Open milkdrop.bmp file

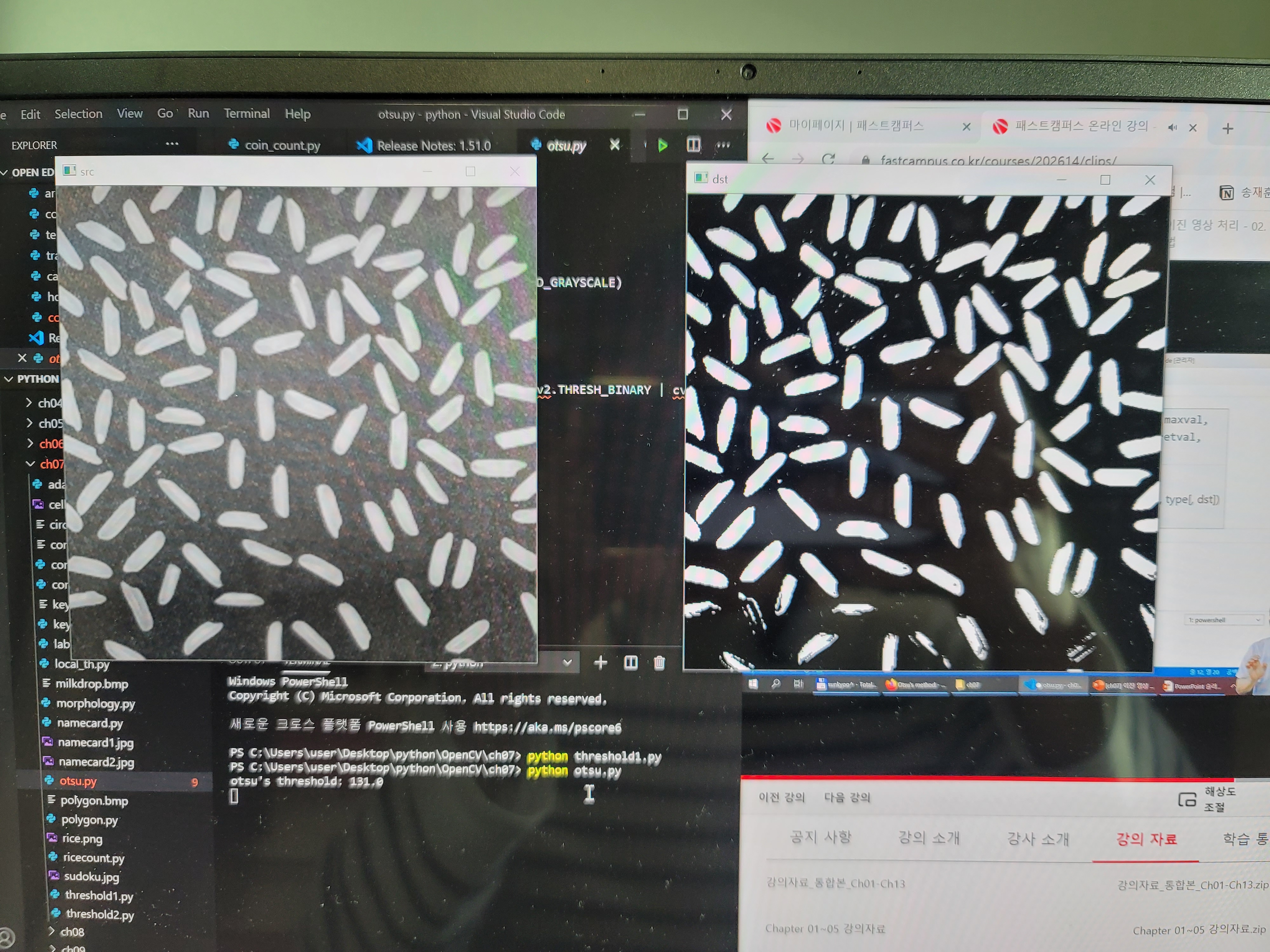click(x=84, y=684)
